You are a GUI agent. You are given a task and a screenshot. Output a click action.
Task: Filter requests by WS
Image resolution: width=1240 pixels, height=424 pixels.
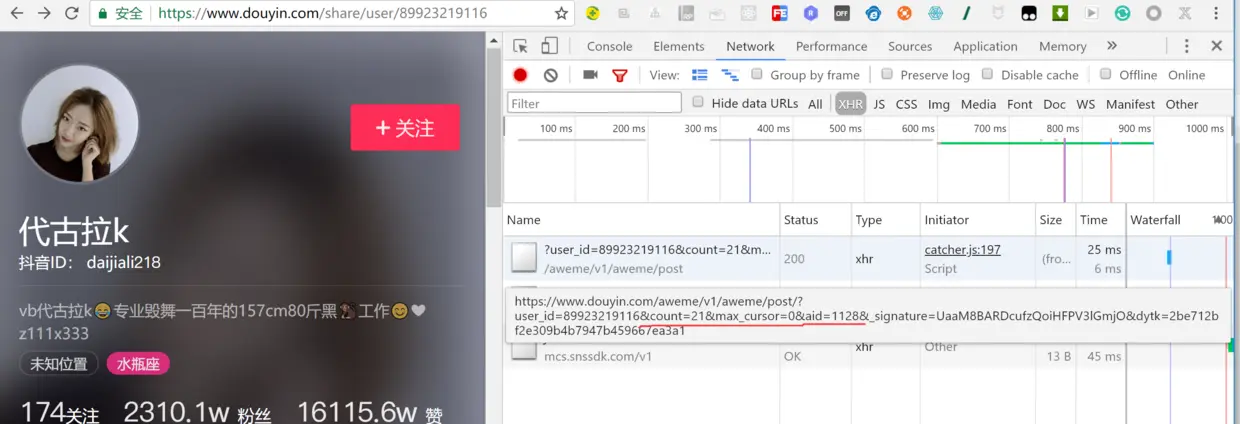(x=1085, y=104)
